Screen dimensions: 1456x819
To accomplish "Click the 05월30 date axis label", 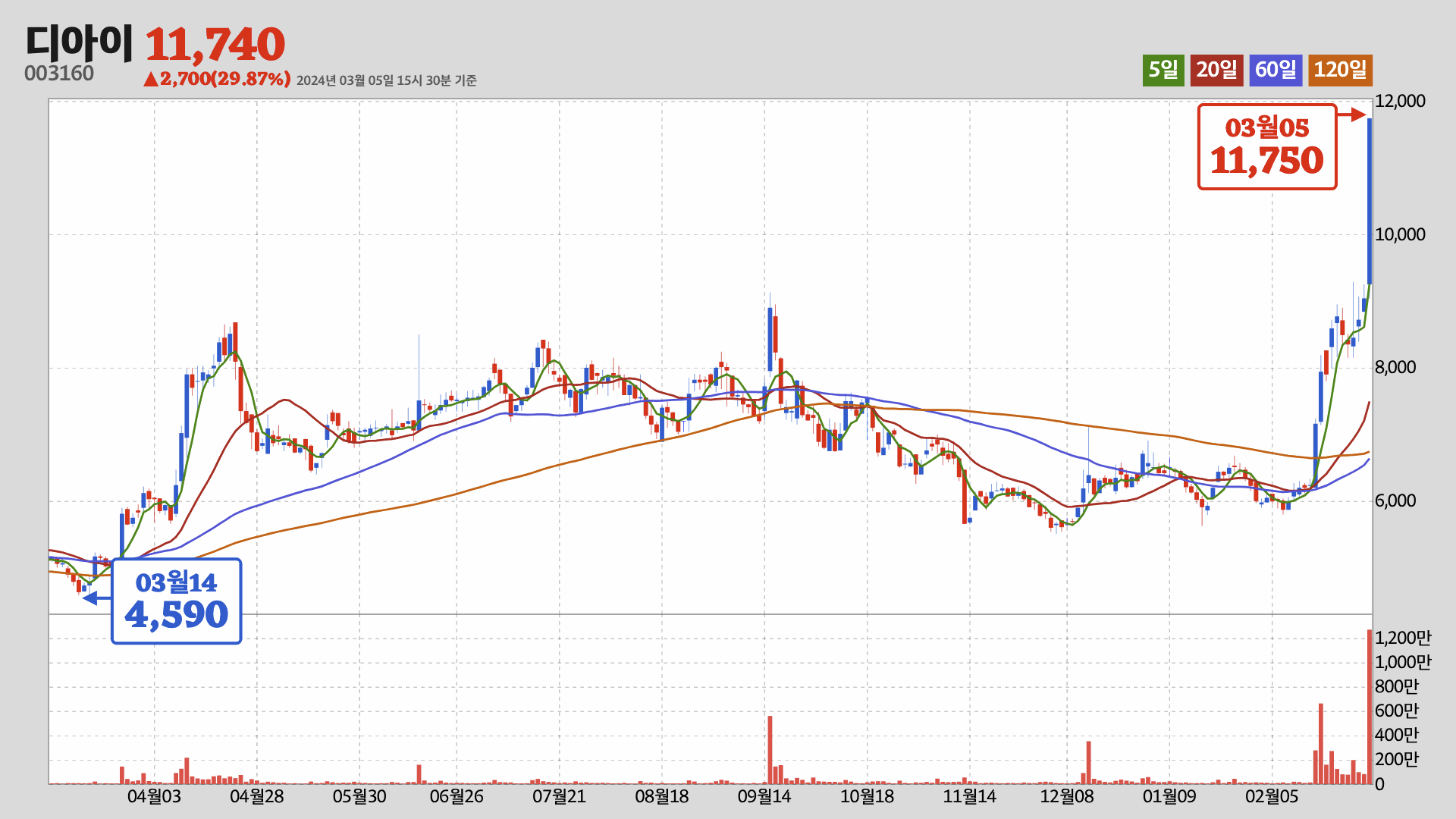I will [x=359, y=796].
